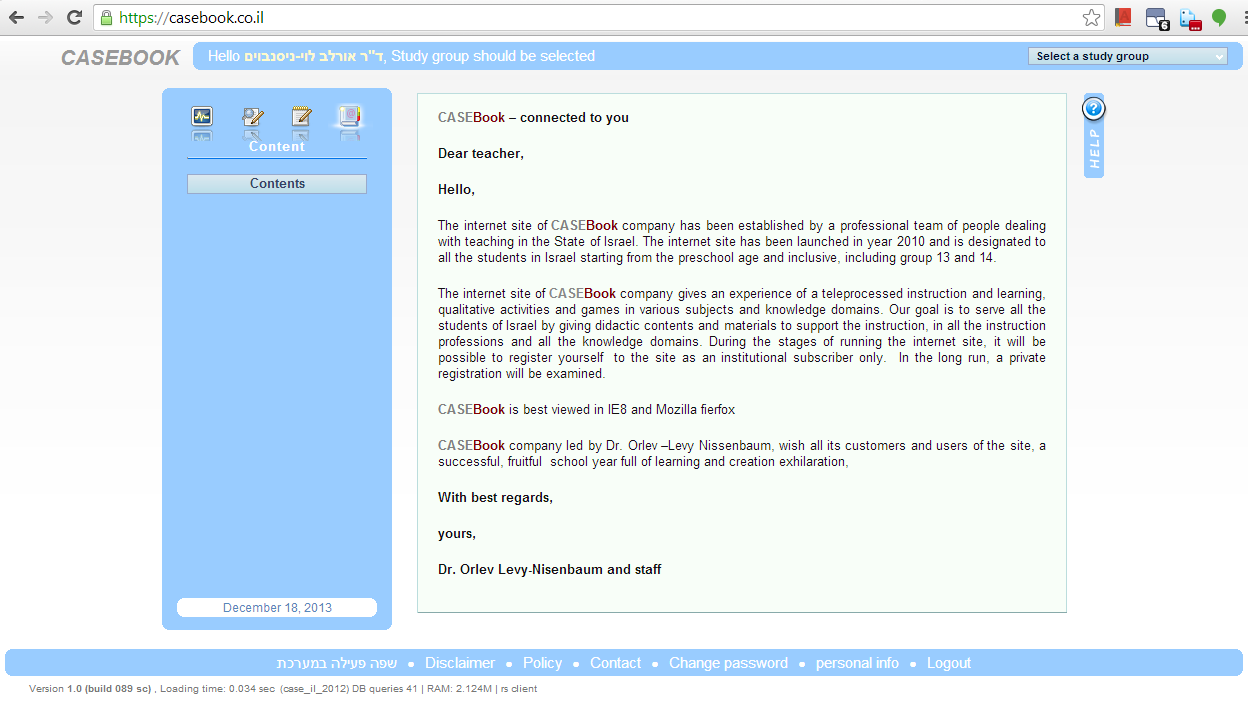Click the red dictionary extension icon

(x=1123, y=18)
